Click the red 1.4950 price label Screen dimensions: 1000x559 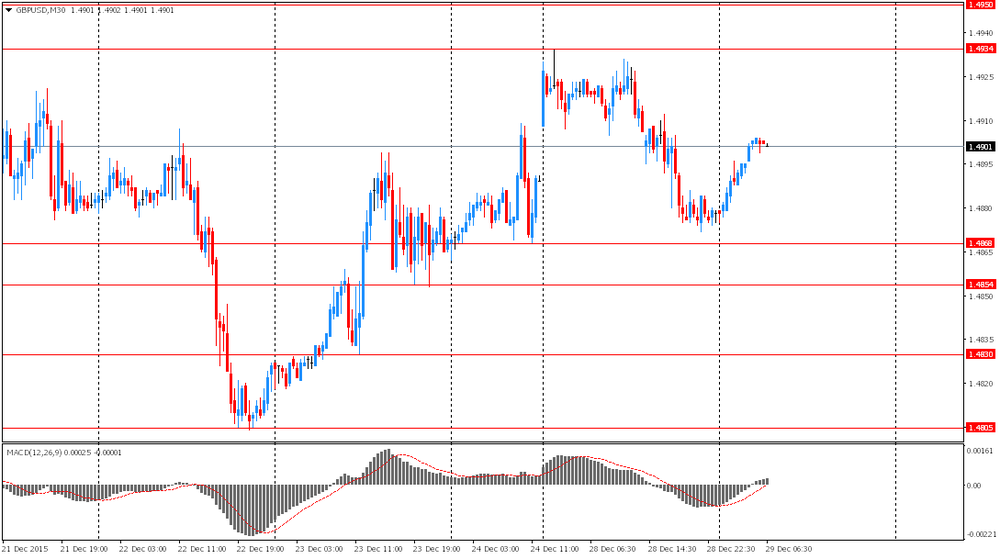[980, 4]
